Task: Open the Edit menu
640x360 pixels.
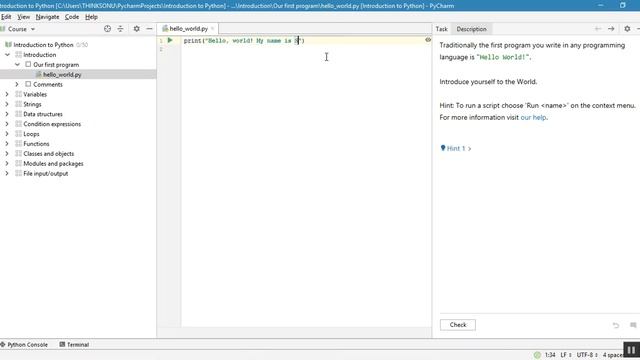Action: (x=6, y=17)
